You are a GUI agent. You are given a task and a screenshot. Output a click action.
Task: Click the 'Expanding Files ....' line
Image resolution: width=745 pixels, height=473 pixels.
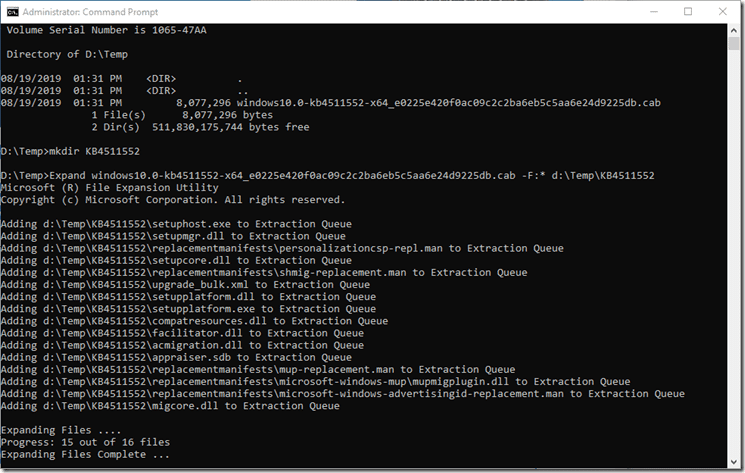(61, 430)
